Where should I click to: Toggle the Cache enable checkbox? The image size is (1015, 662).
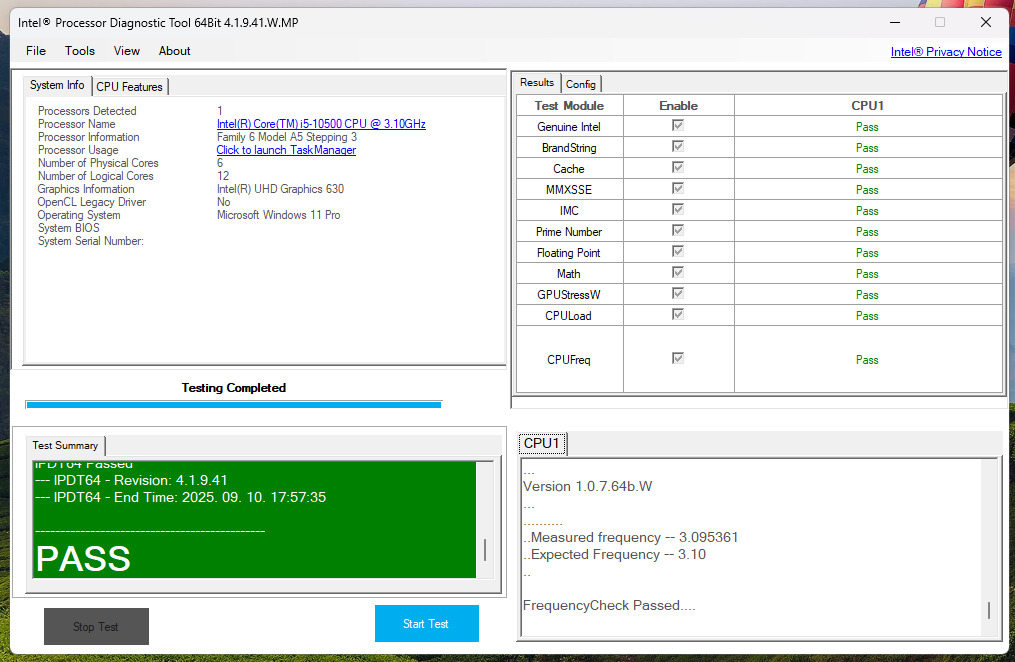(678, 168)
